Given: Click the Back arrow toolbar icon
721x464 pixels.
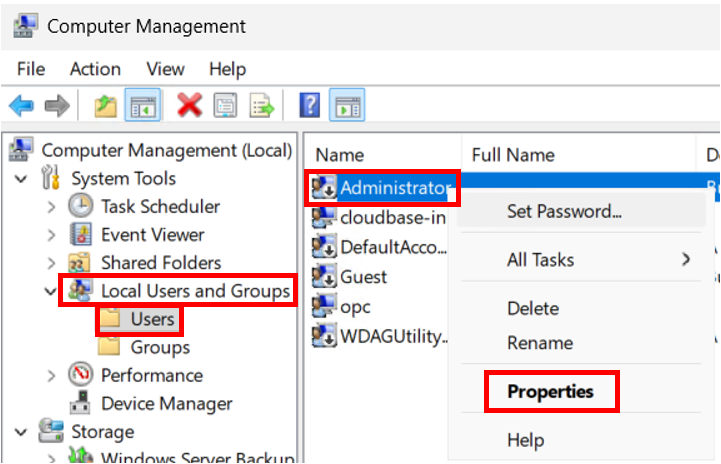Looking at the screenshot, I should (x=21, y=105).
